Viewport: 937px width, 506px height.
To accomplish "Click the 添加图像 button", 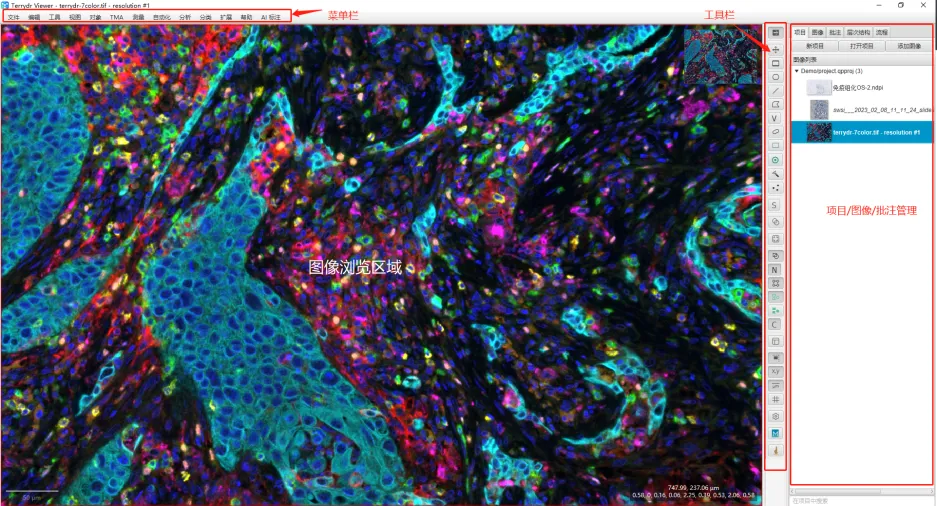I will pos(908,46).
